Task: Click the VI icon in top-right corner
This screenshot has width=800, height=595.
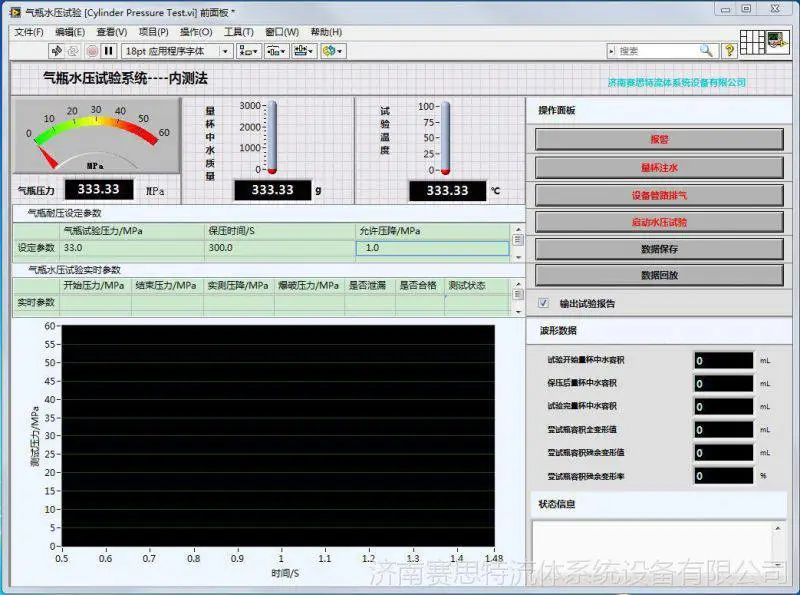Action: pos(778,41)
